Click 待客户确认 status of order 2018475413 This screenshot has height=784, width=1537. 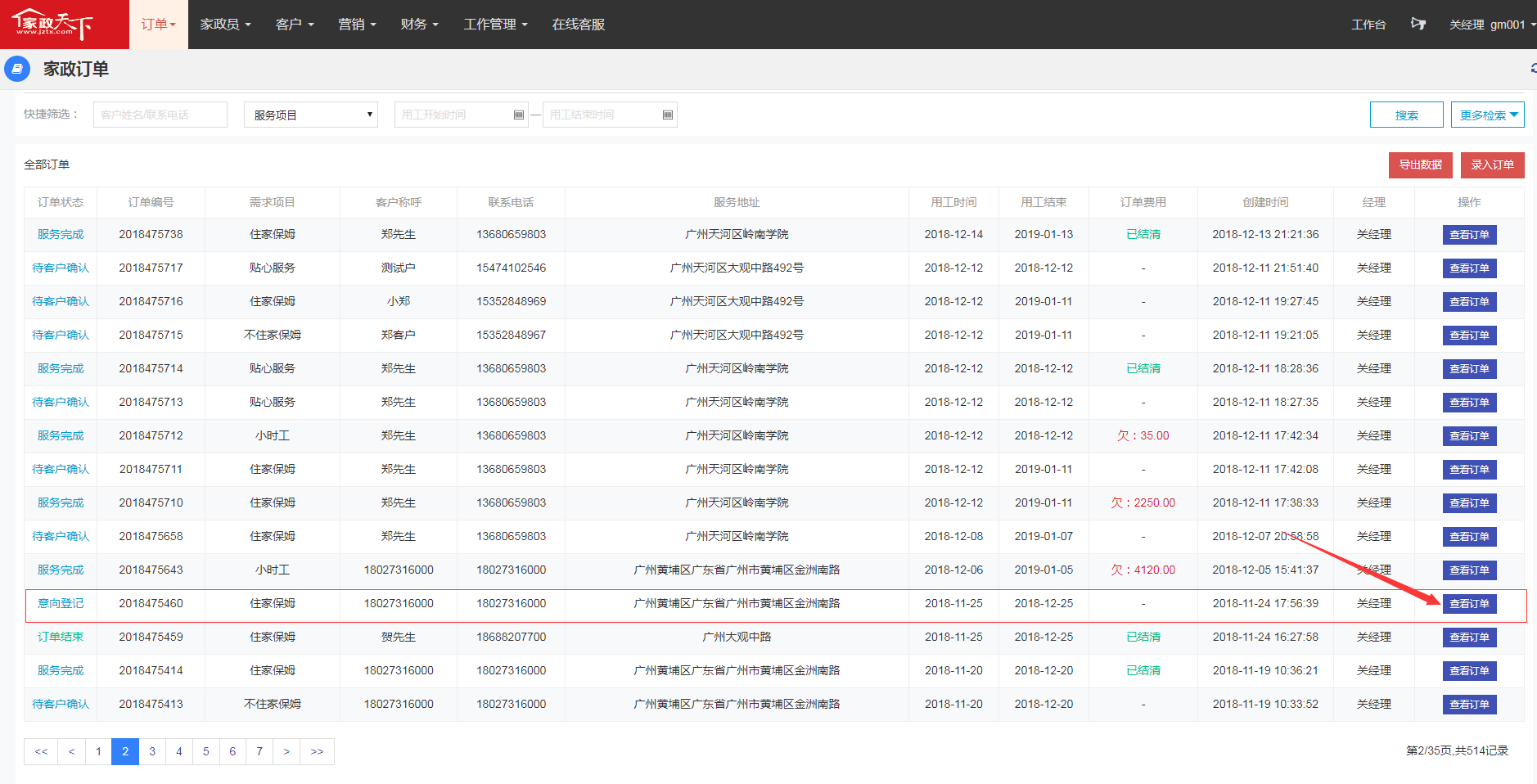coord(61,704)
